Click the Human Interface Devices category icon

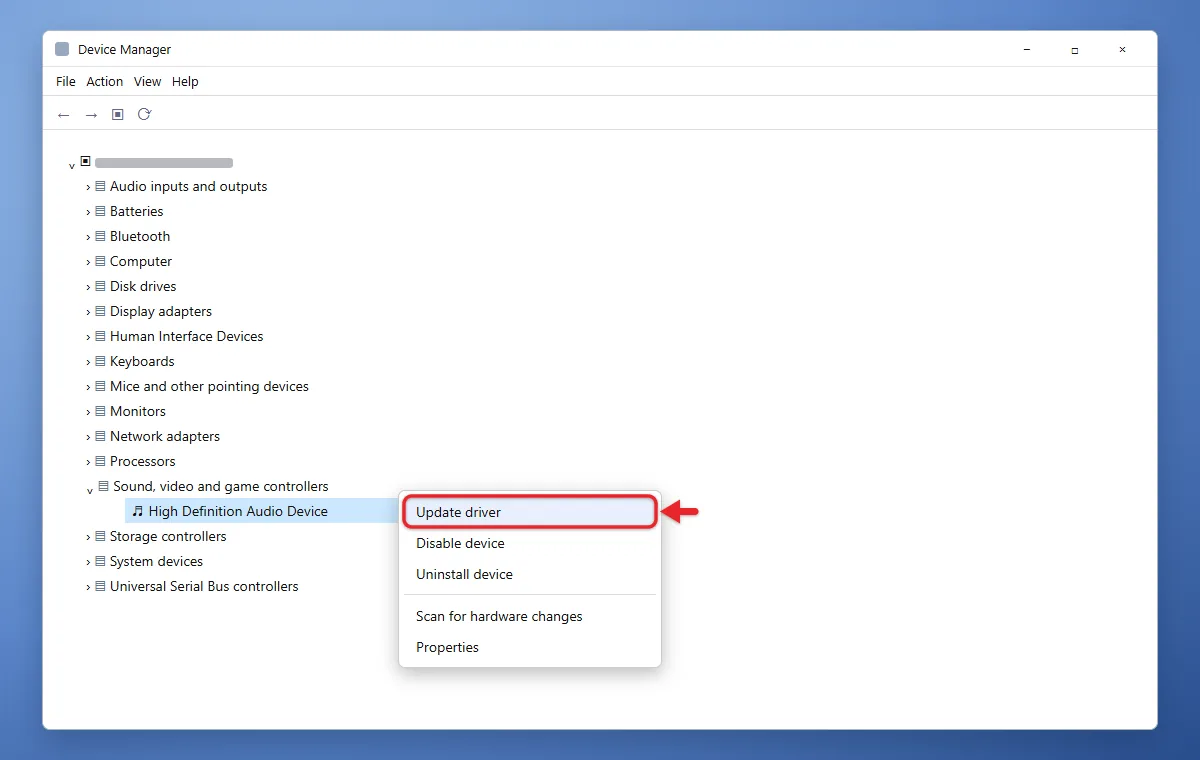101,336
